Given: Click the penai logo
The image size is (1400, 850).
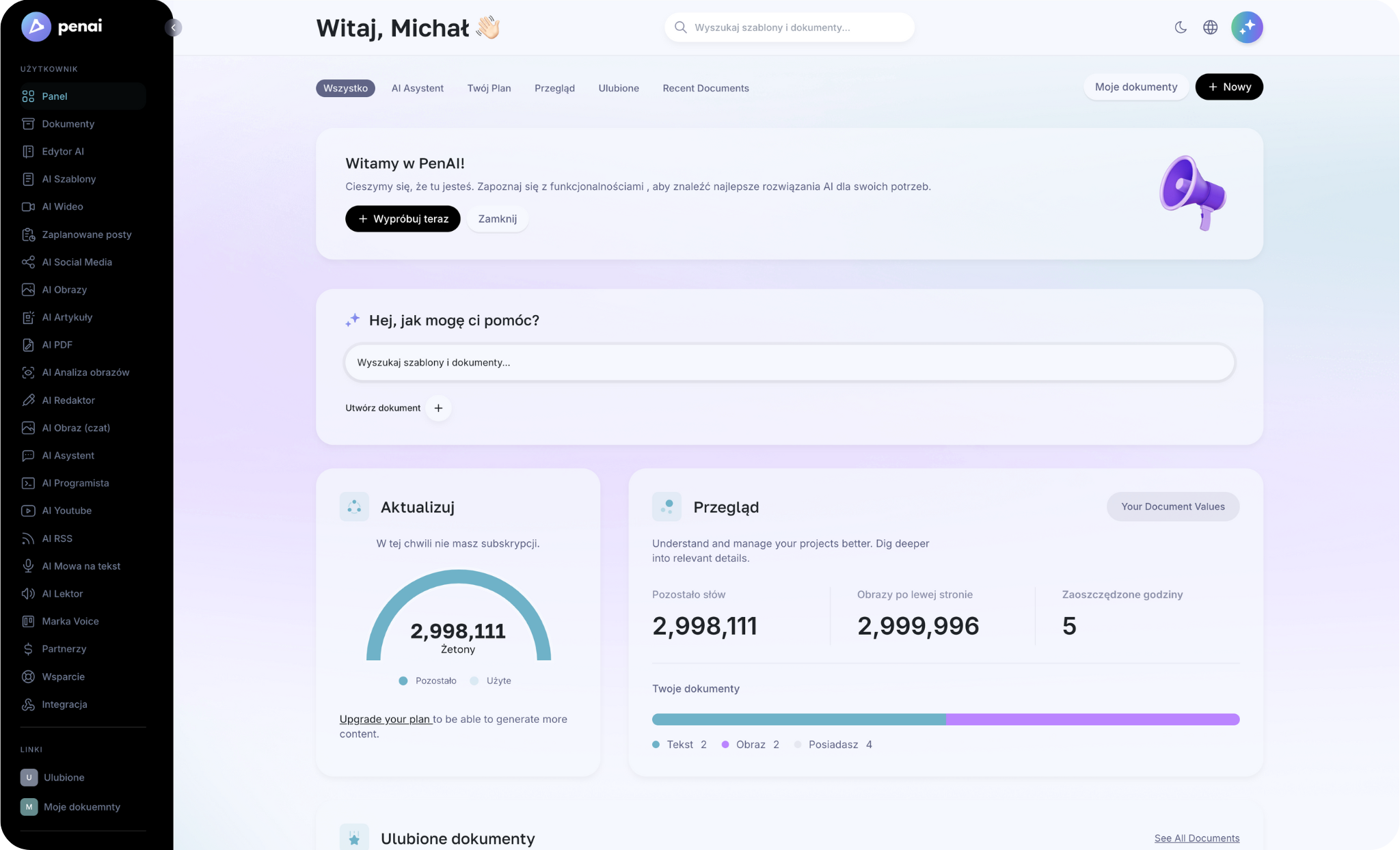Looking at the screenshot, I should (66, 27).
